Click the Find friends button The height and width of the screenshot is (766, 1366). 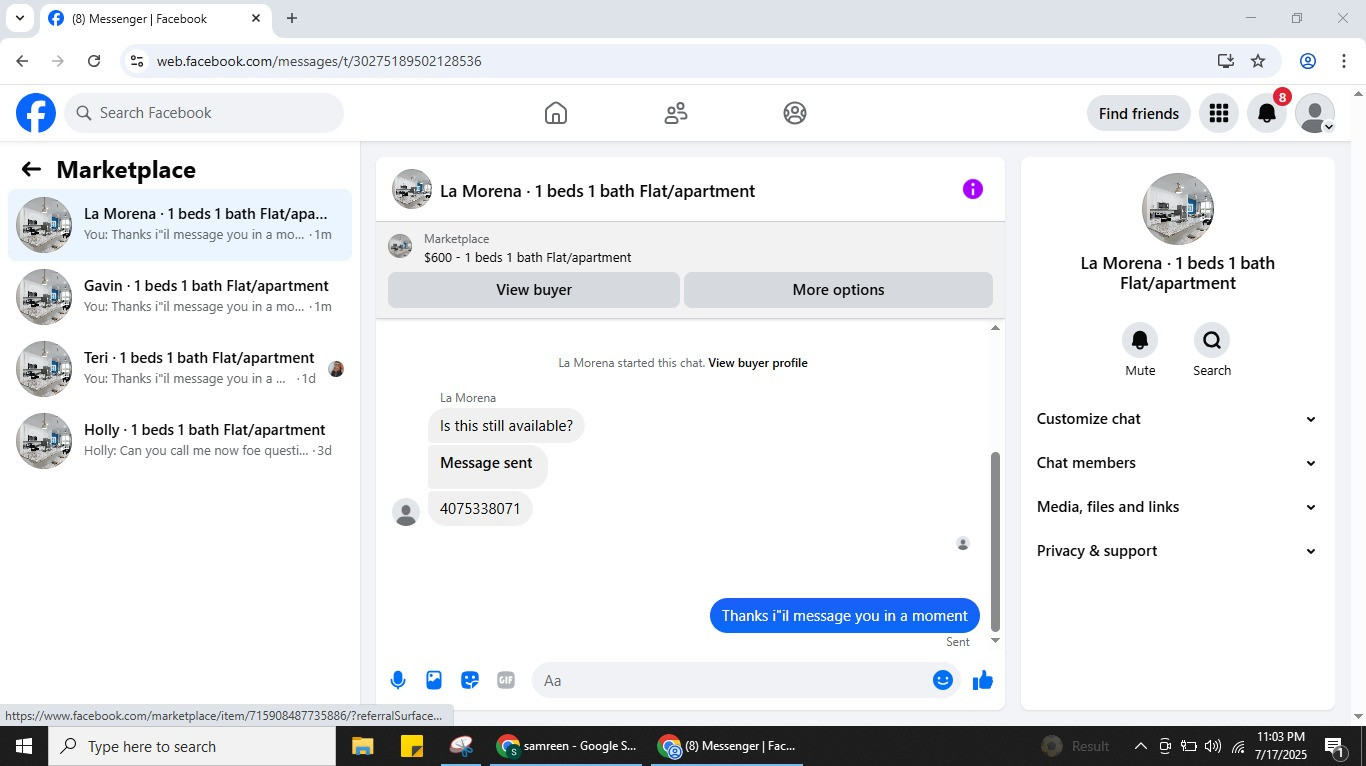1139,113
